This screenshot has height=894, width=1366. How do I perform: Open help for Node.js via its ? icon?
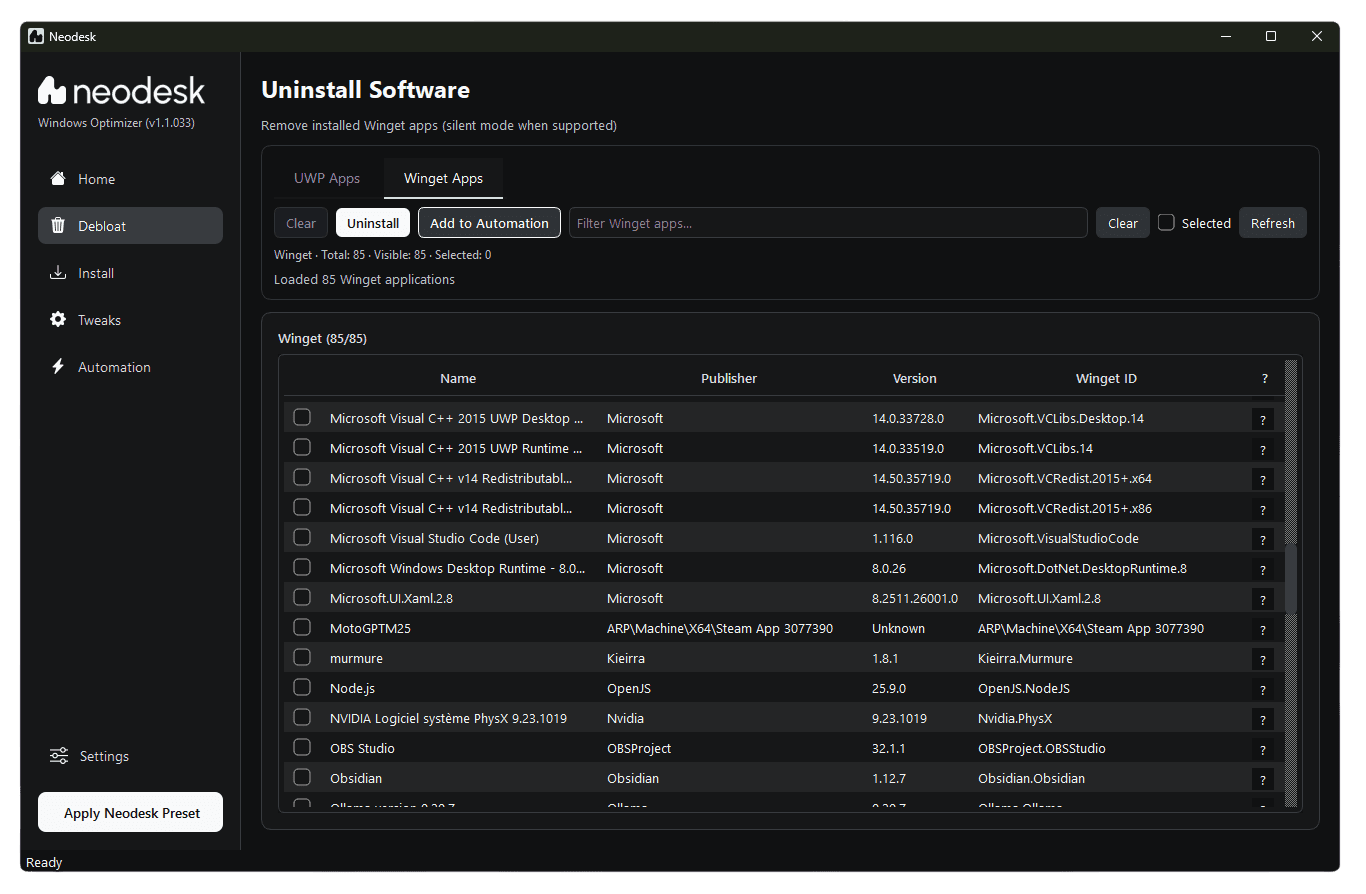click(1262, 689)
